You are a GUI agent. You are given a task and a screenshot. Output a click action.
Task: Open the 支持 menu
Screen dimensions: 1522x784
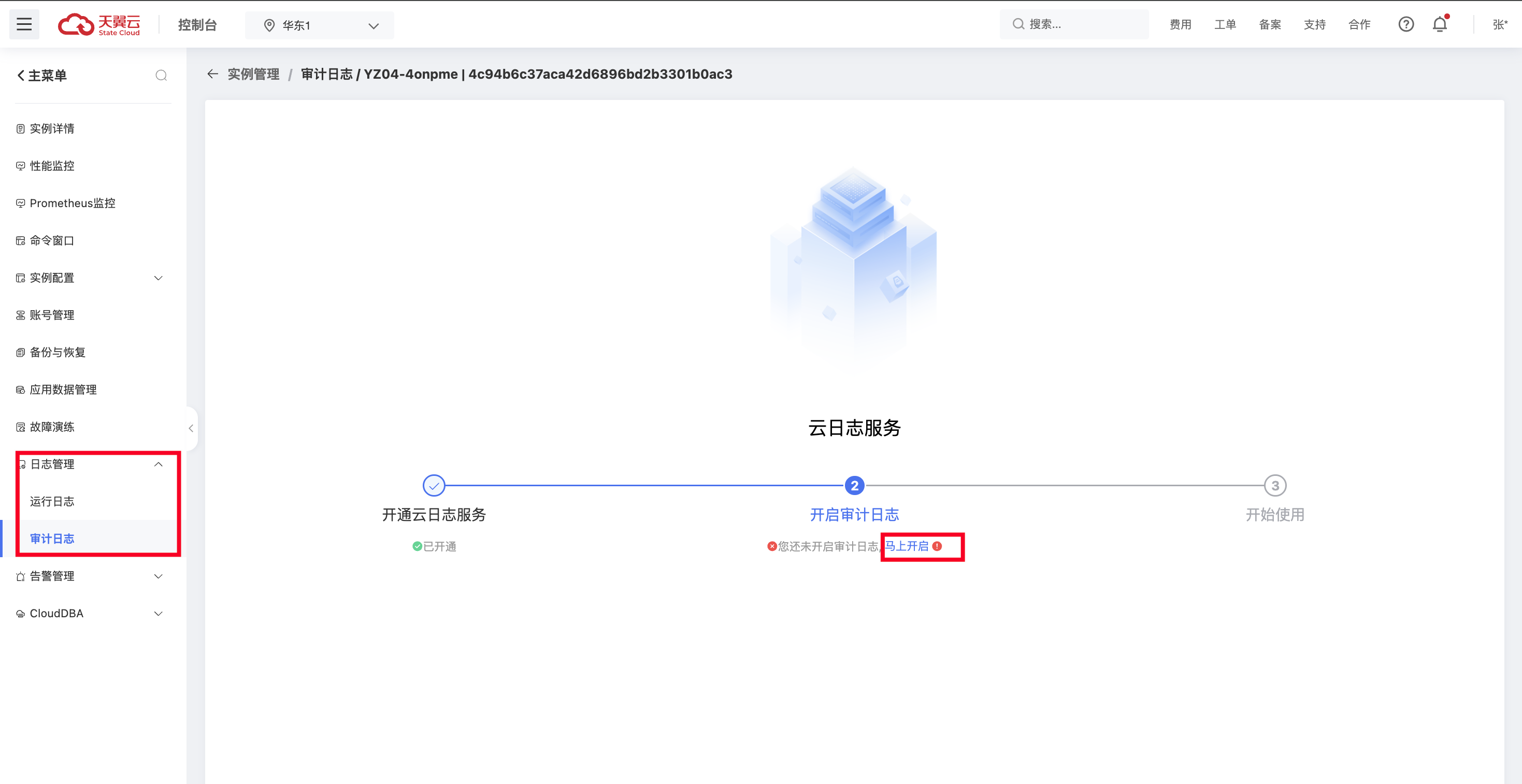[x=1315, y=25]
